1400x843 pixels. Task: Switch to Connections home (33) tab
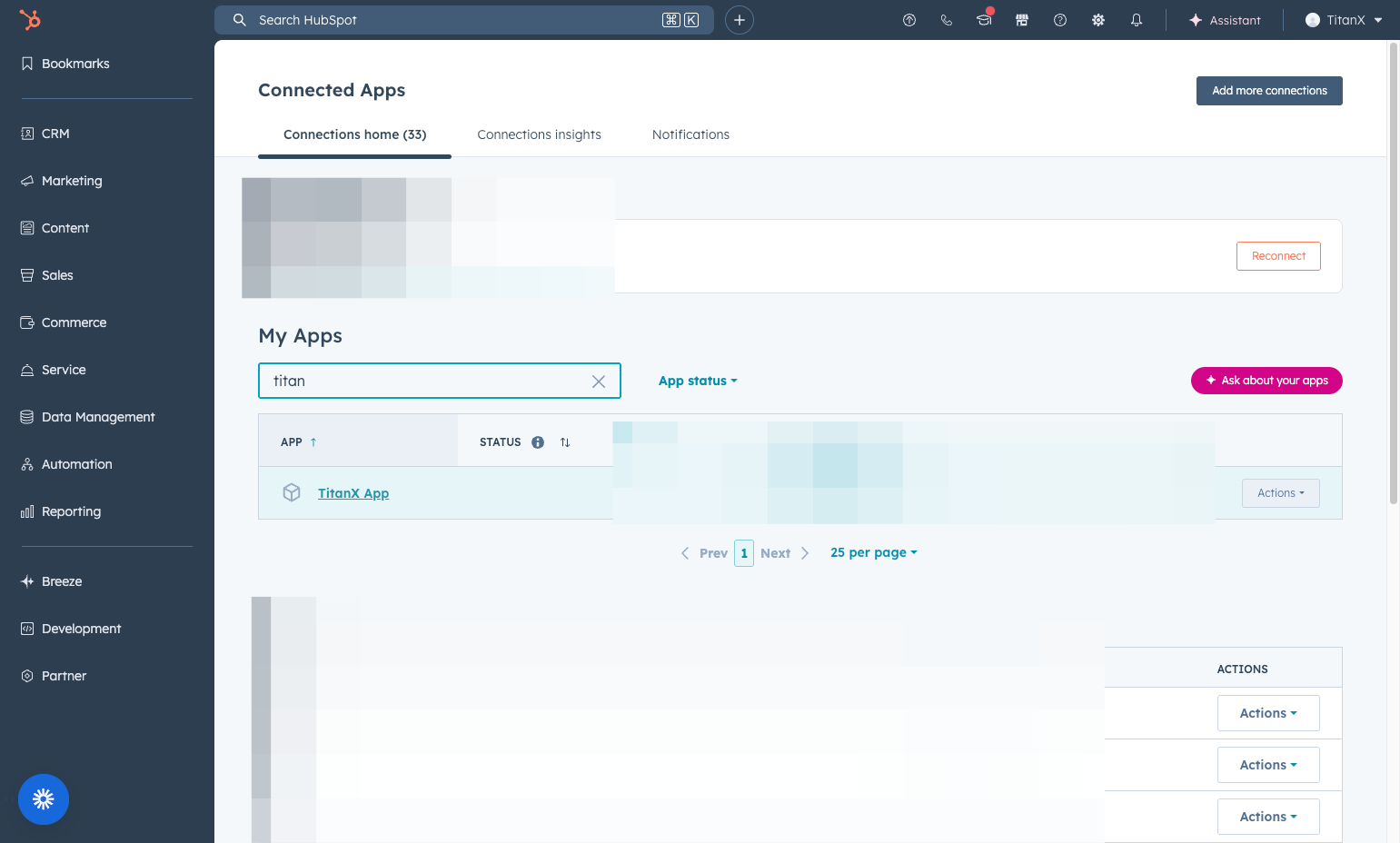point(354,134)
